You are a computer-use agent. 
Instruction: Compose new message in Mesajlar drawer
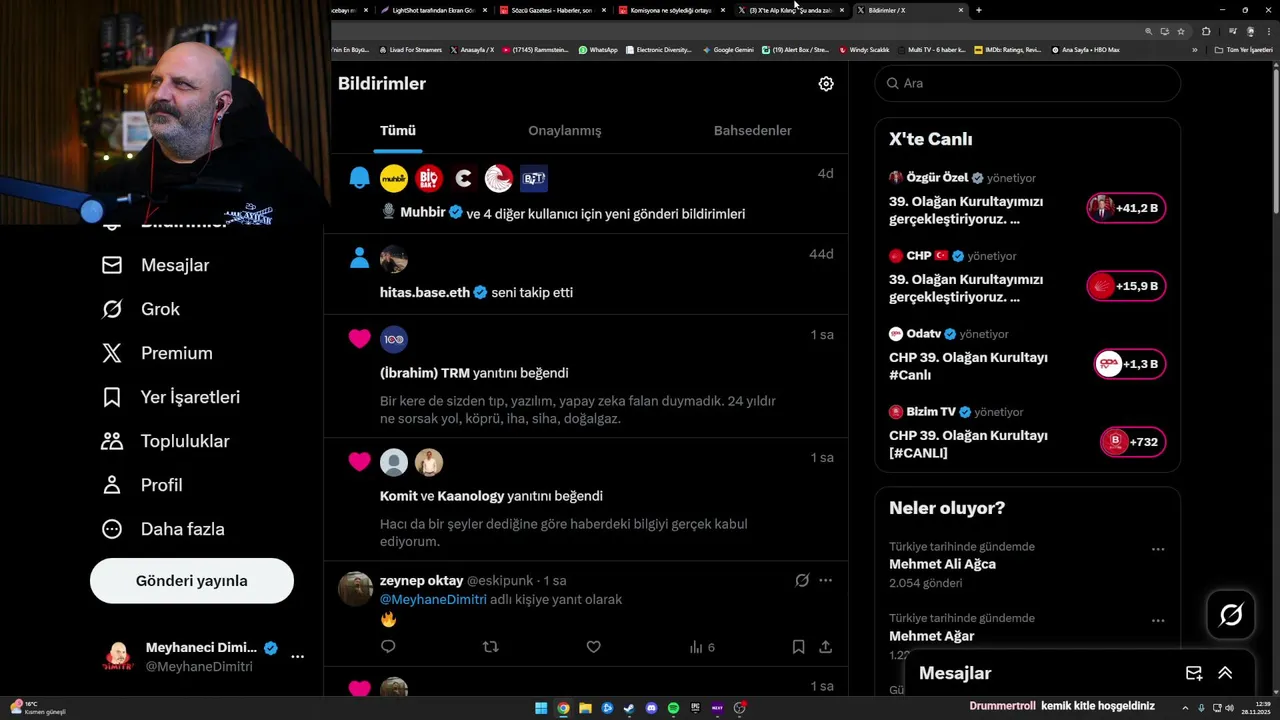point(1194,673)
